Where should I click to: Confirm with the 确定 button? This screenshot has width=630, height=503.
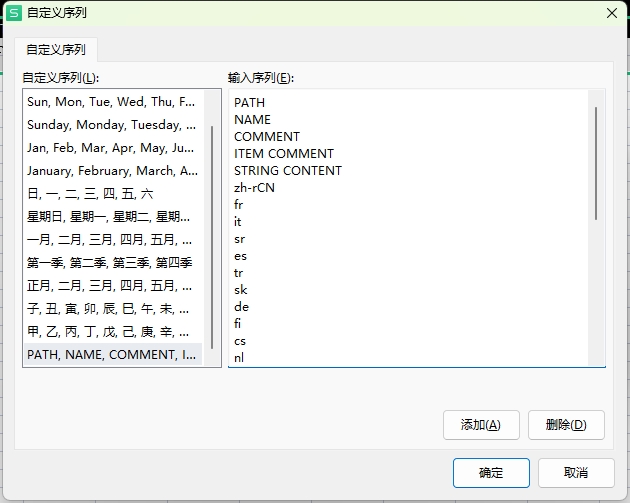click(x=491, y=473)
